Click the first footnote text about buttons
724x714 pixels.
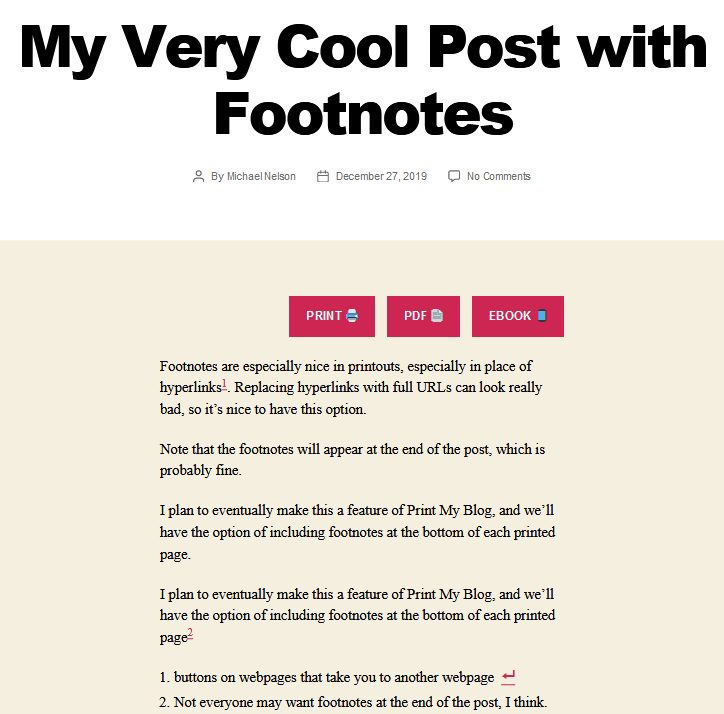tap(334, 678)
